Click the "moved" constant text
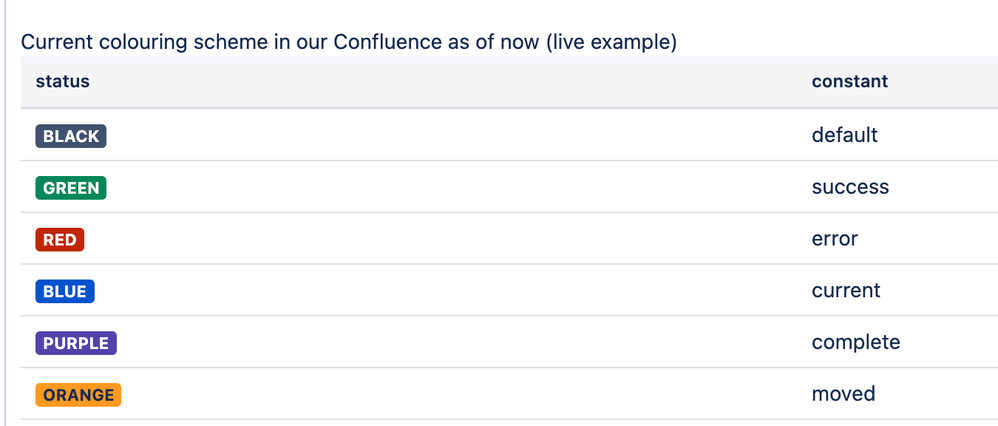This screenshot has width=998, height=426. 843,394
